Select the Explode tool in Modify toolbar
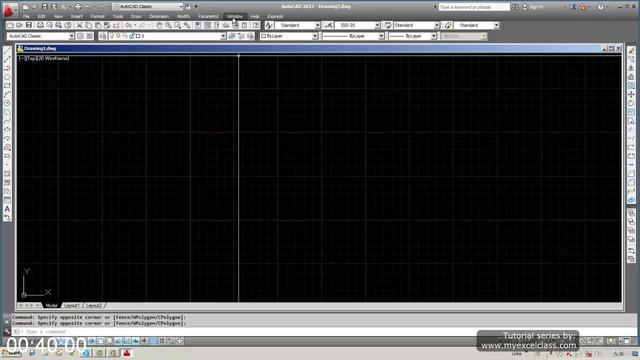 [x=631, y=200]
